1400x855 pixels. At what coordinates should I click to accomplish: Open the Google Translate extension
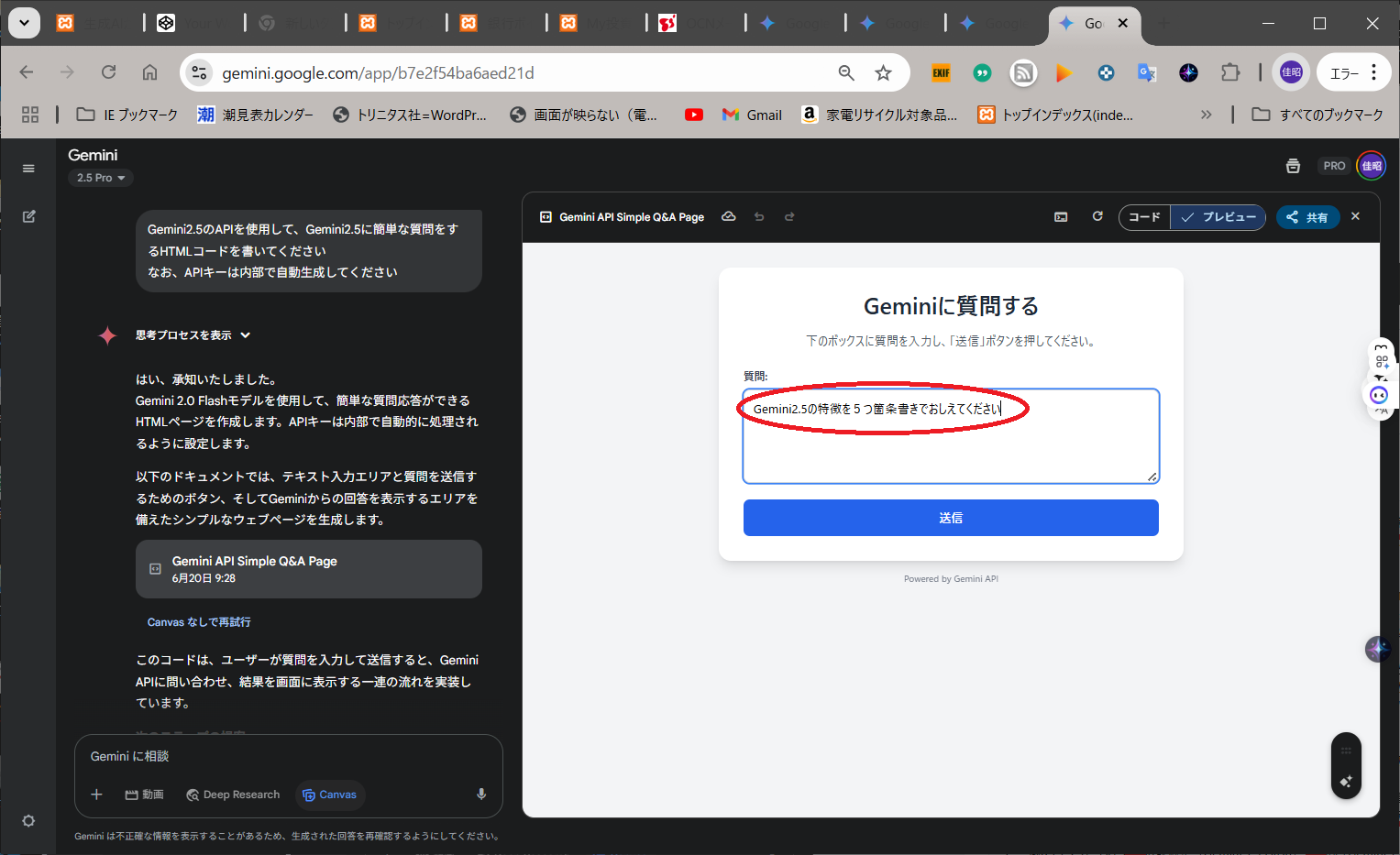[x=1147, y=73]
